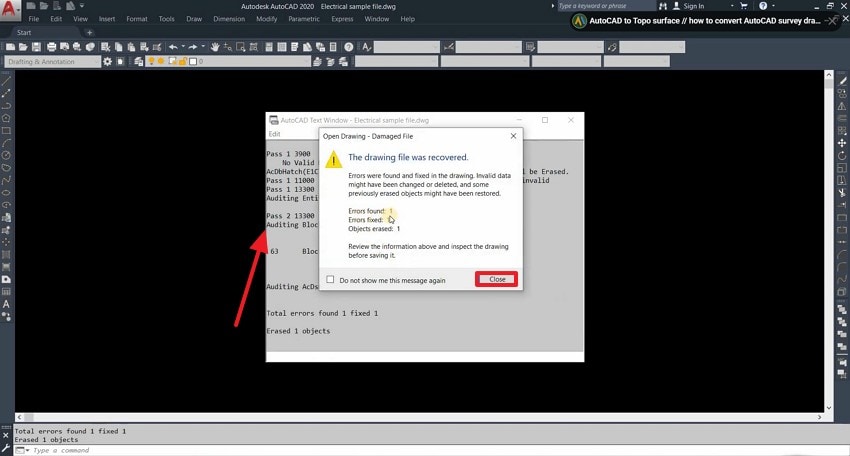Select the Arc draw tool

click(x=6, y=143)
